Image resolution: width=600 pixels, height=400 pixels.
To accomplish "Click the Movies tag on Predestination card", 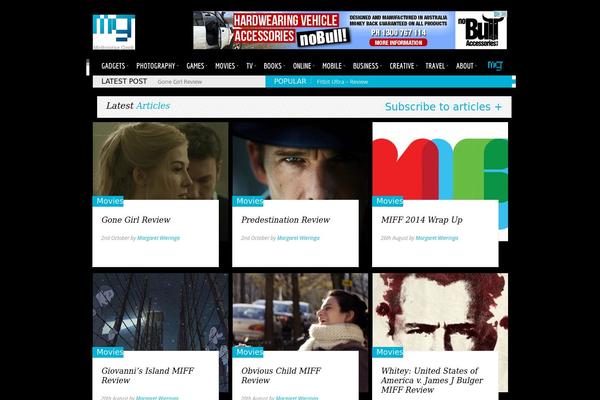I will click(x=248, y=201).
